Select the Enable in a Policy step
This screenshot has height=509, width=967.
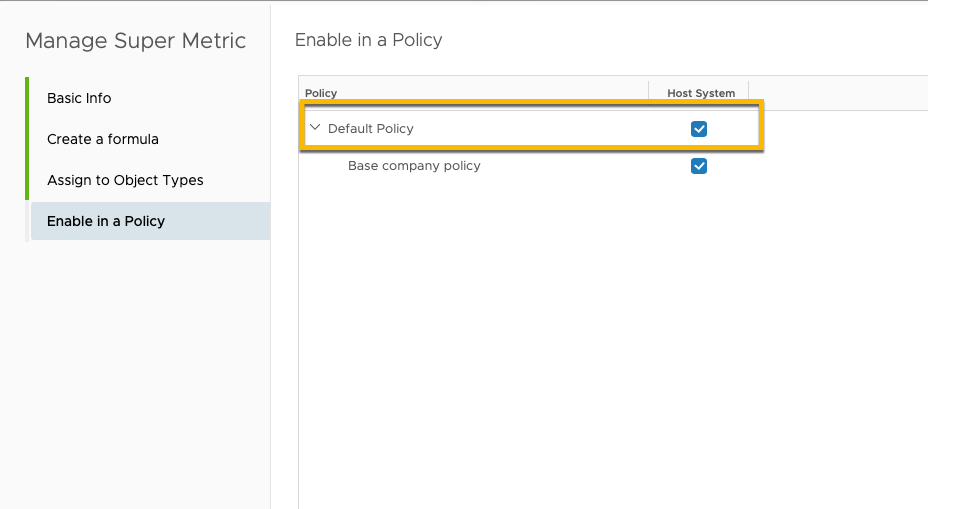[x=106, y=221]
